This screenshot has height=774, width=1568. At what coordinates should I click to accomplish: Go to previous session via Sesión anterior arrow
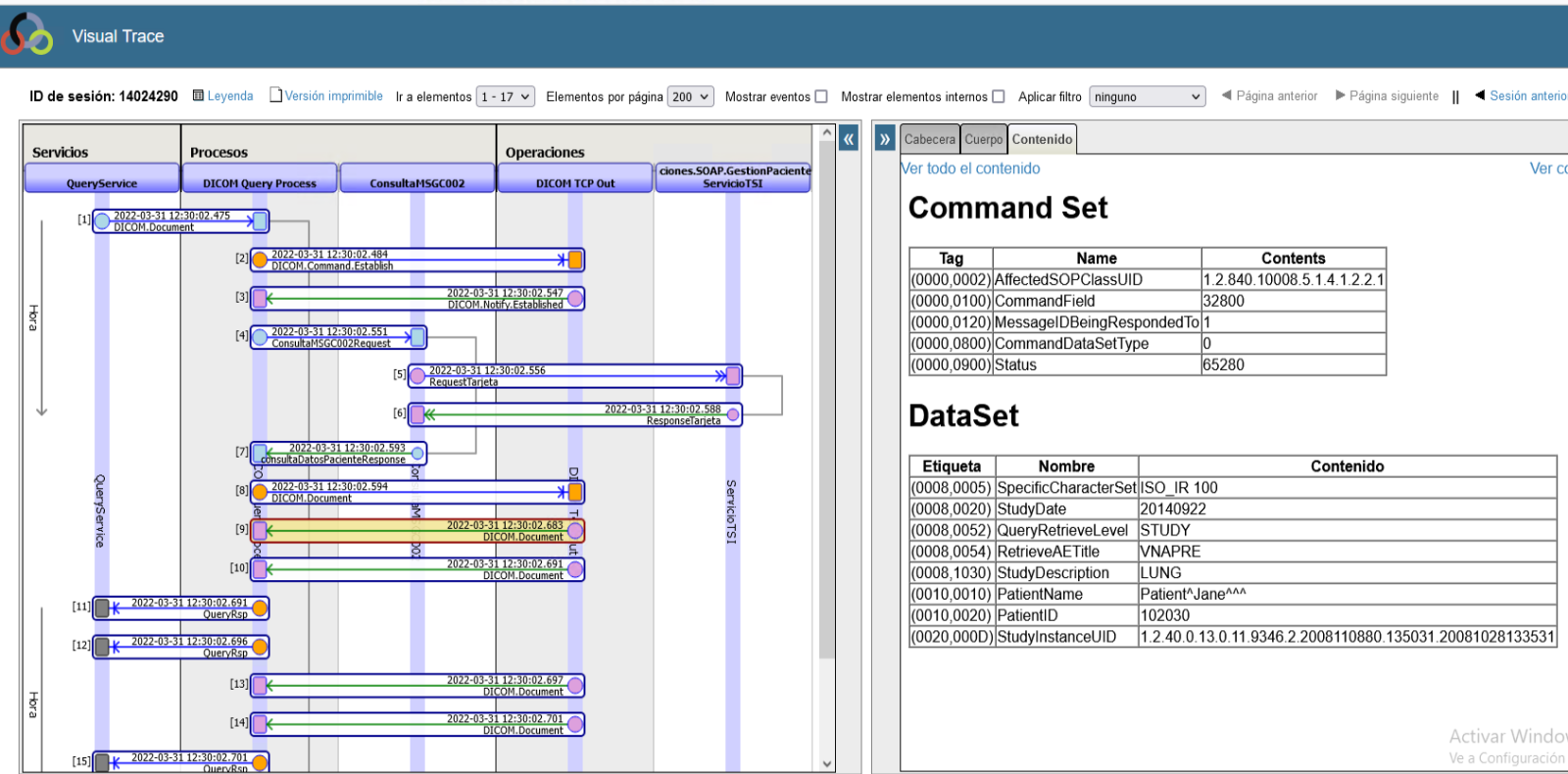point(1480,96)
